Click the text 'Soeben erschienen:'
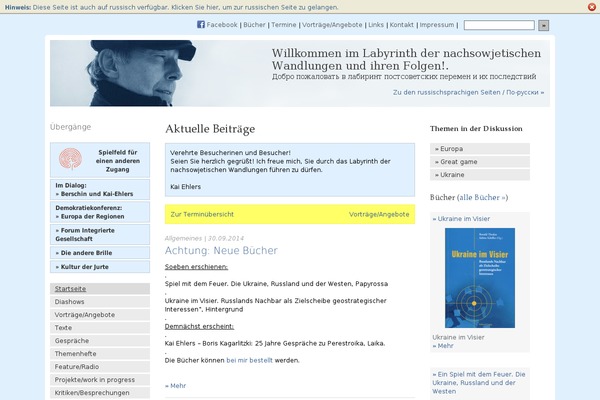Screen dimensions: 600x400 click(x=196, y=267)
